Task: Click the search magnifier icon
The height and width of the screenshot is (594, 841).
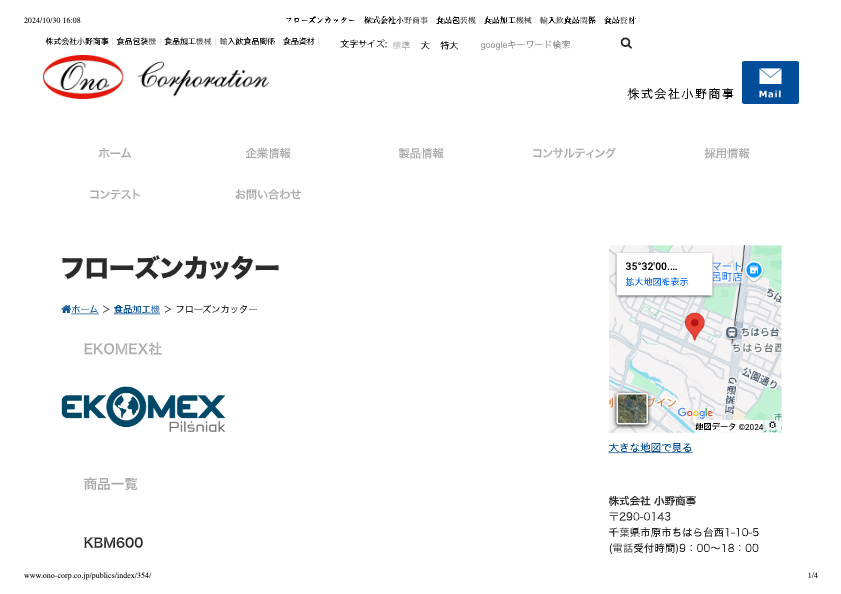Action: coord(626,43)
